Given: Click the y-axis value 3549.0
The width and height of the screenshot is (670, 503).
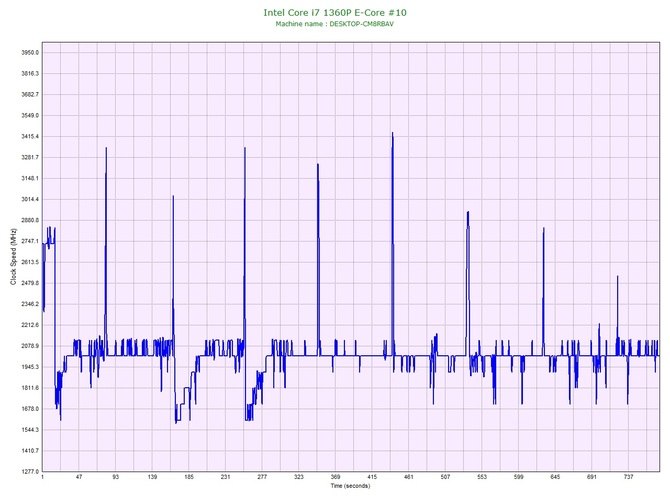Looking at the screenshot, I should pos(30,115).
